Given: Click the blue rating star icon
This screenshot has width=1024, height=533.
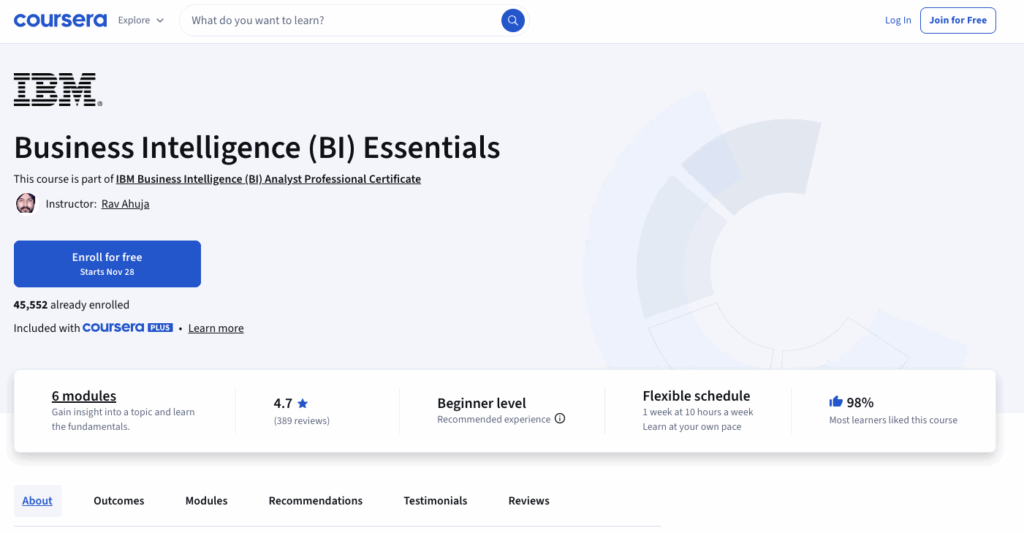Looking at the screenshot, I should pyautogui.click(x=302, y=404).
